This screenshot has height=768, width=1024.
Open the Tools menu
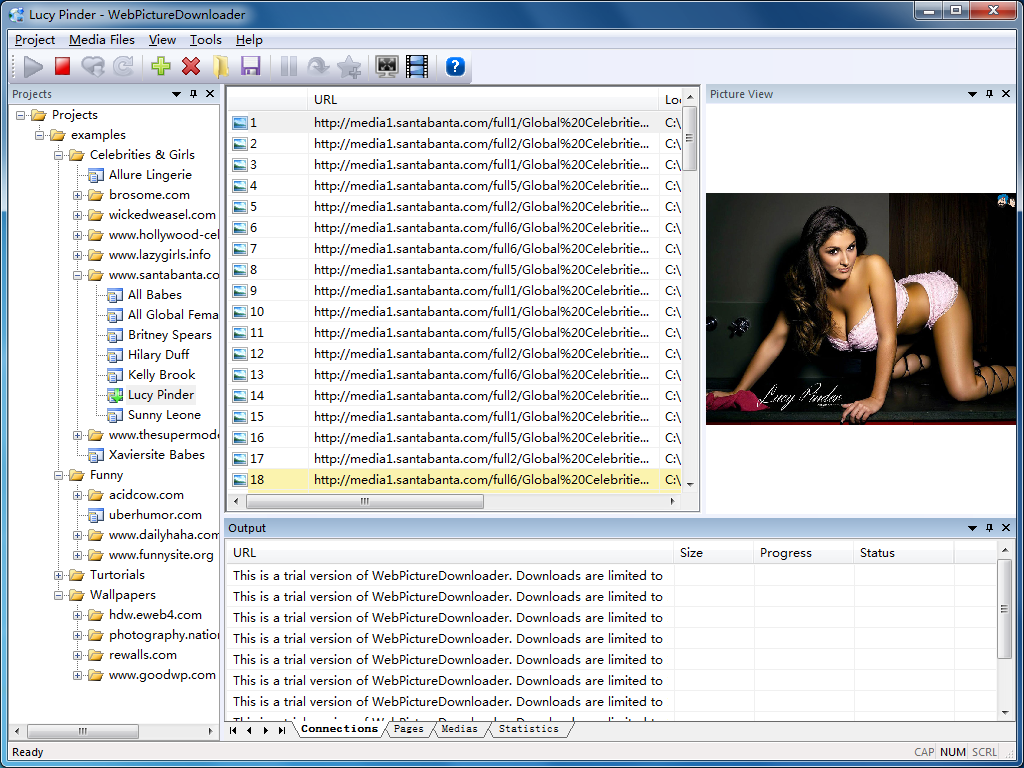point(206,40)
